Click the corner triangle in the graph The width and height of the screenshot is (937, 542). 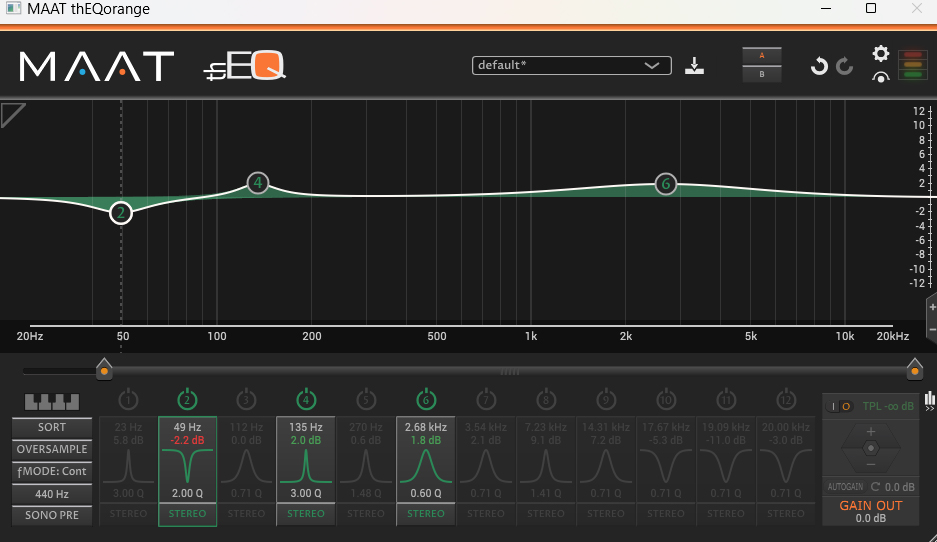point(13,114)
